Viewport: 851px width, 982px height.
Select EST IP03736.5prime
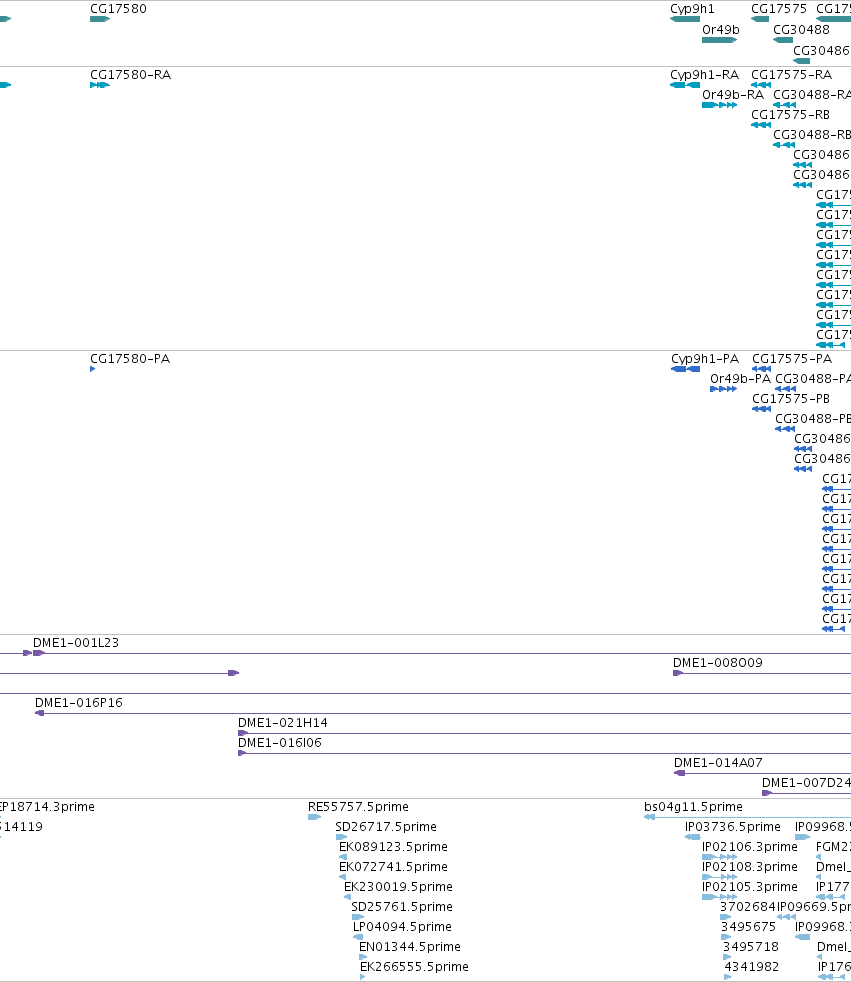click(x=733, y=827)
